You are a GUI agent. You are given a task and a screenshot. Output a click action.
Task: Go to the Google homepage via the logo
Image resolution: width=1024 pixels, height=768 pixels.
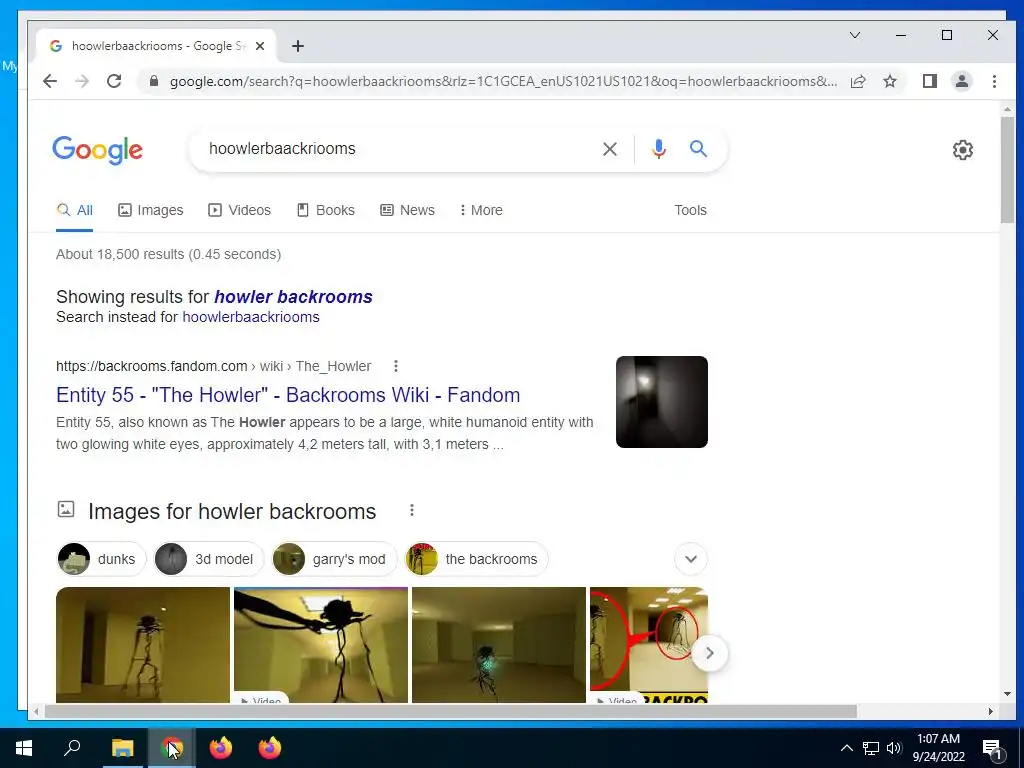(97, 150)
